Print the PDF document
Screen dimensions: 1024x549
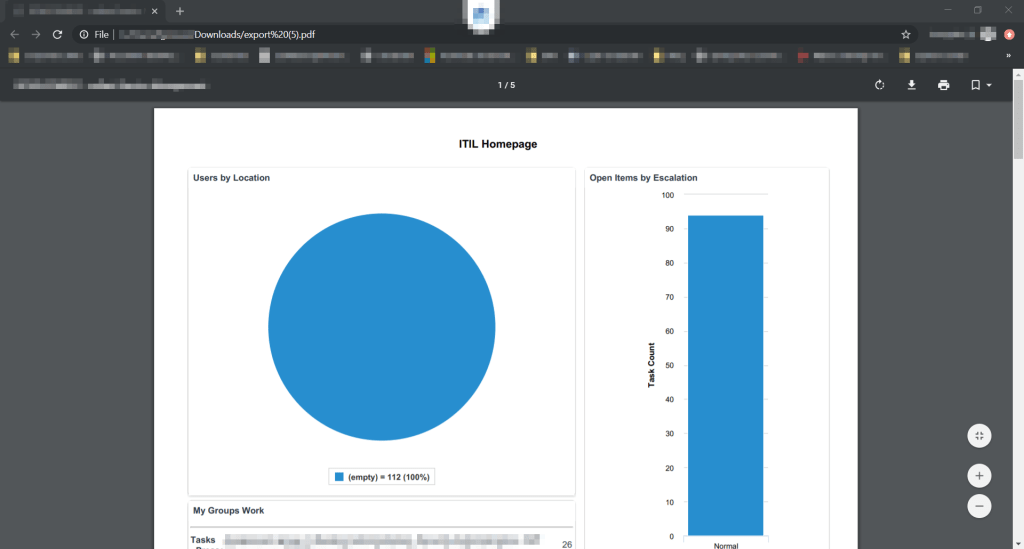943,85
